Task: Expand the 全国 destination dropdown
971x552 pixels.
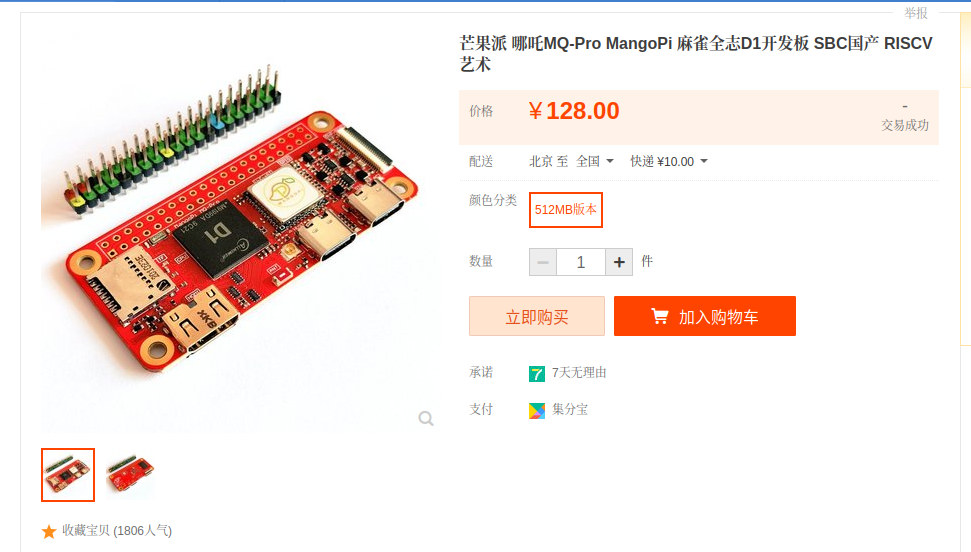Action: tap(594, 162)
